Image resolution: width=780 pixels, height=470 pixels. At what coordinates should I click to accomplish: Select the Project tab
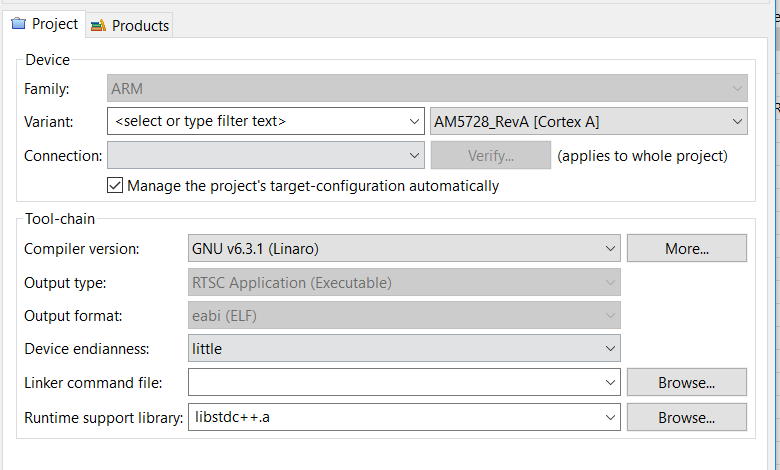[54, 24]
